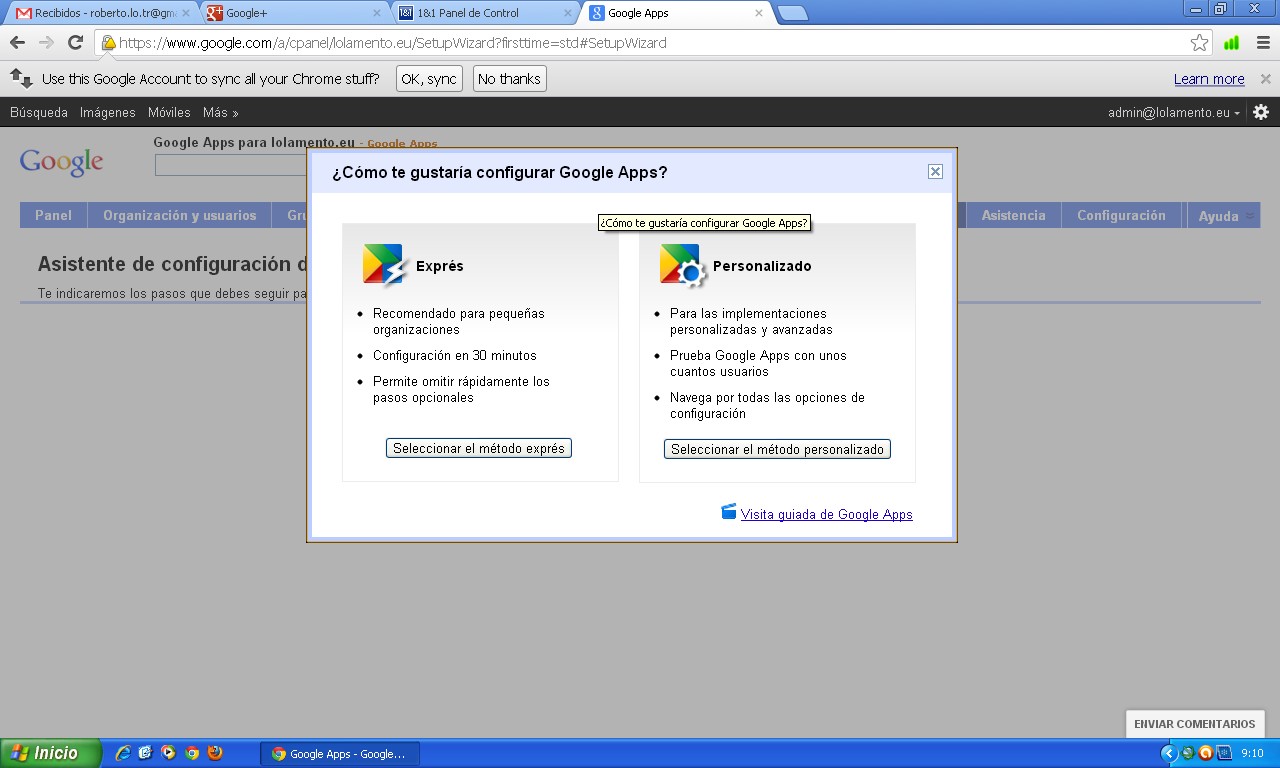Open the Ayuda dropdown menu
The height and width of the screenshot is (768, 1280).
(x=1223, y=216)
